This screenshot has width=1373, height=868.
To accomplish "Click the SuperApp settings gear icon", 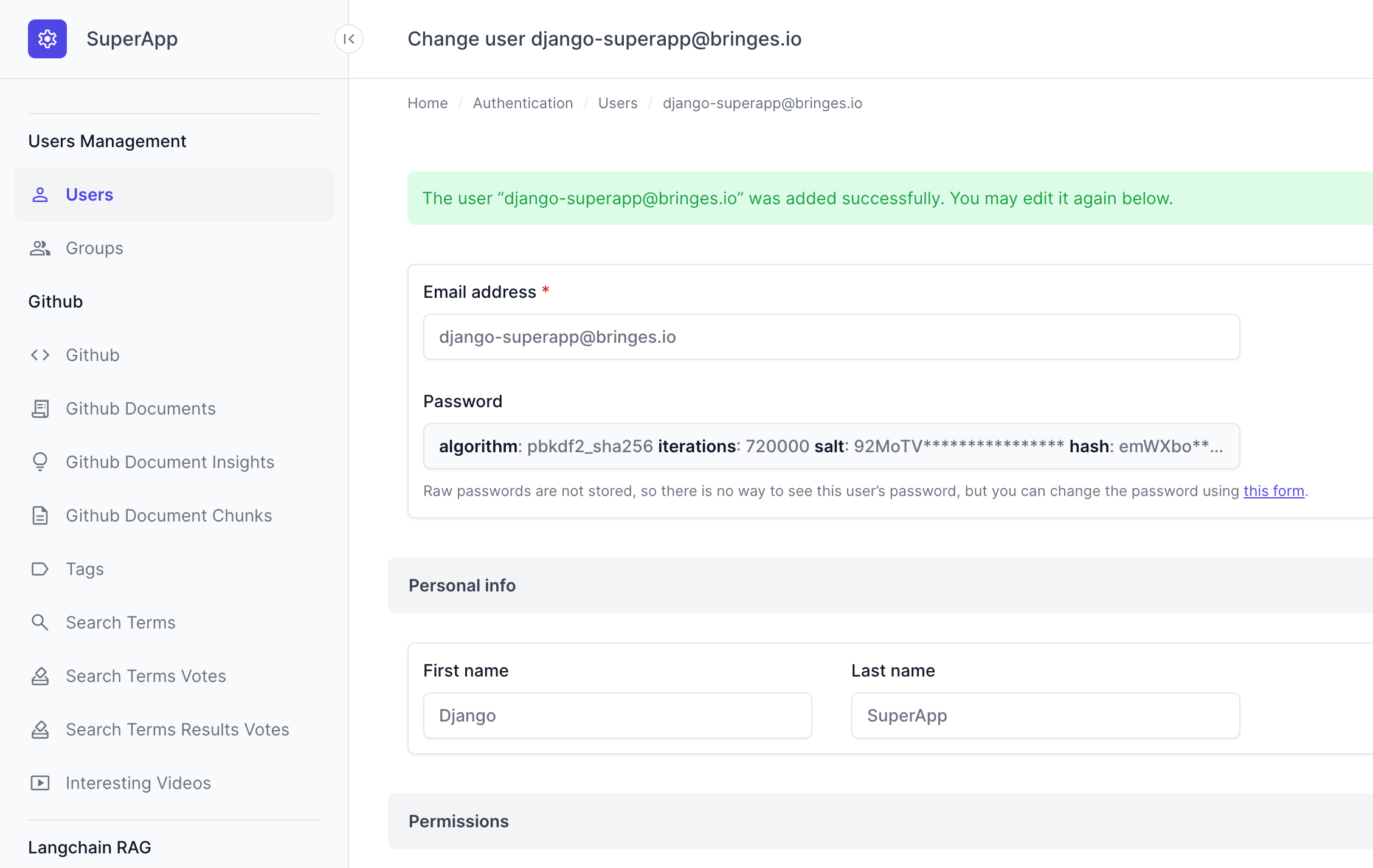I will pos(47,39).
